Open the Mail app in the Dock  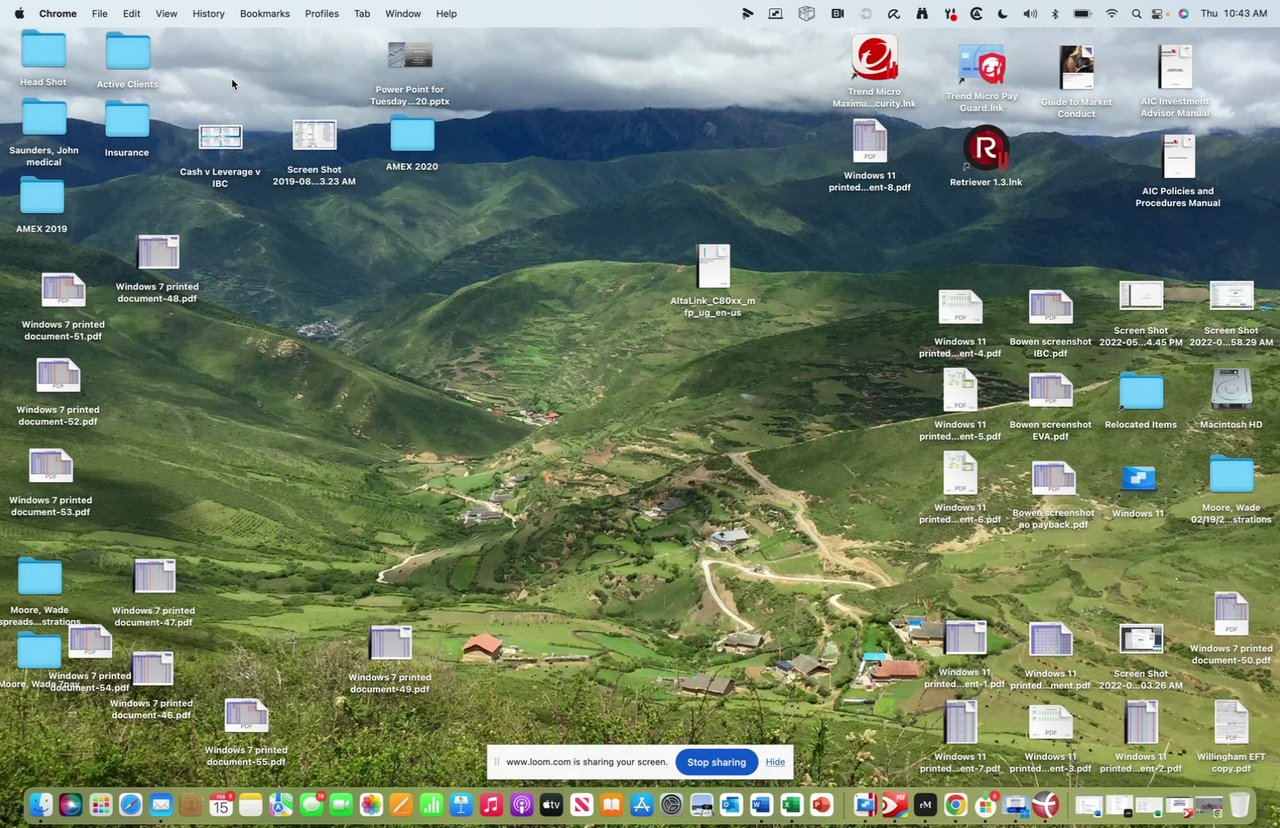161,804
